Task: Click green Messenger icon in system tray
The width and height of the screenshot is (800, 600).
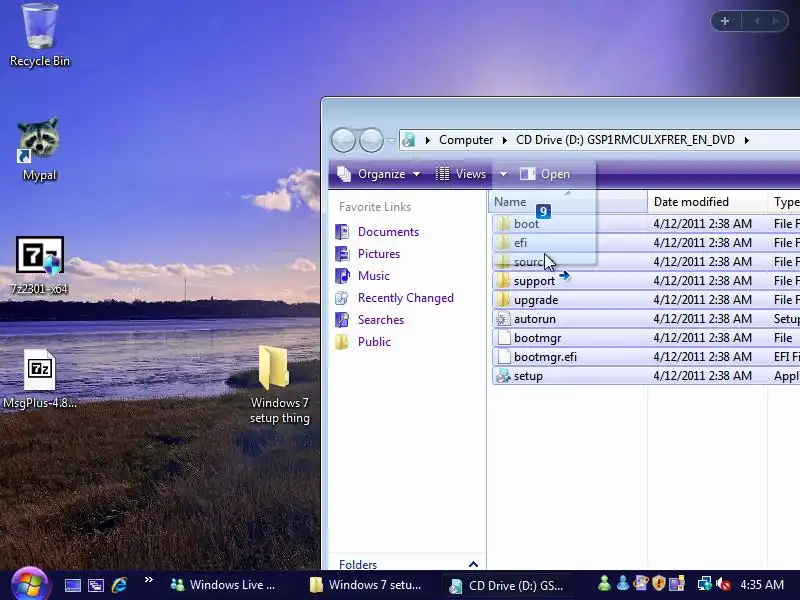Action: (605, 583)
